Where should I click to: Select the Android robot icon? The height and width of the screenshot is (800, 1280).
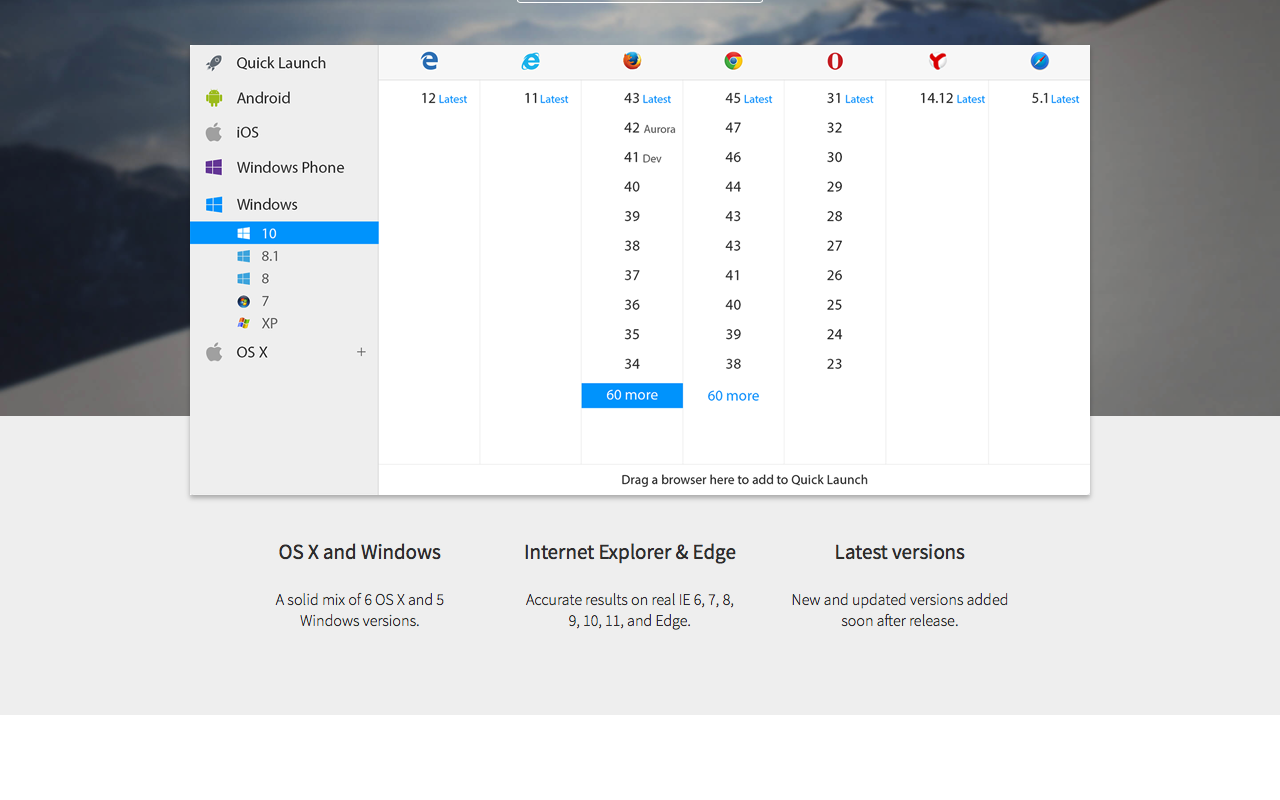[x=214, y=98]
